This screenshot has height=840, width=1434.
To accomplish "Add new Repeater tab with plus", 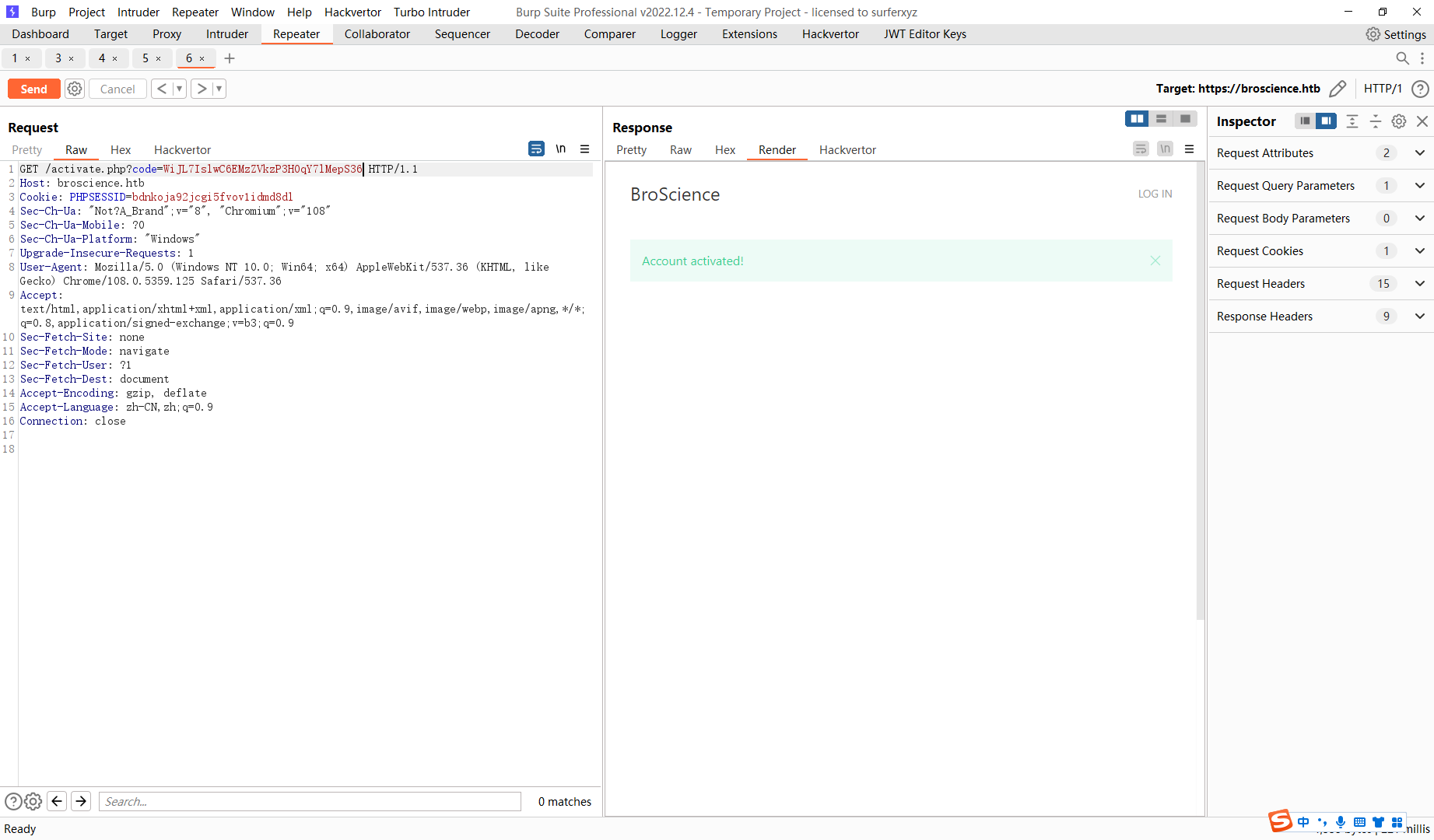I will coord(230,58).
